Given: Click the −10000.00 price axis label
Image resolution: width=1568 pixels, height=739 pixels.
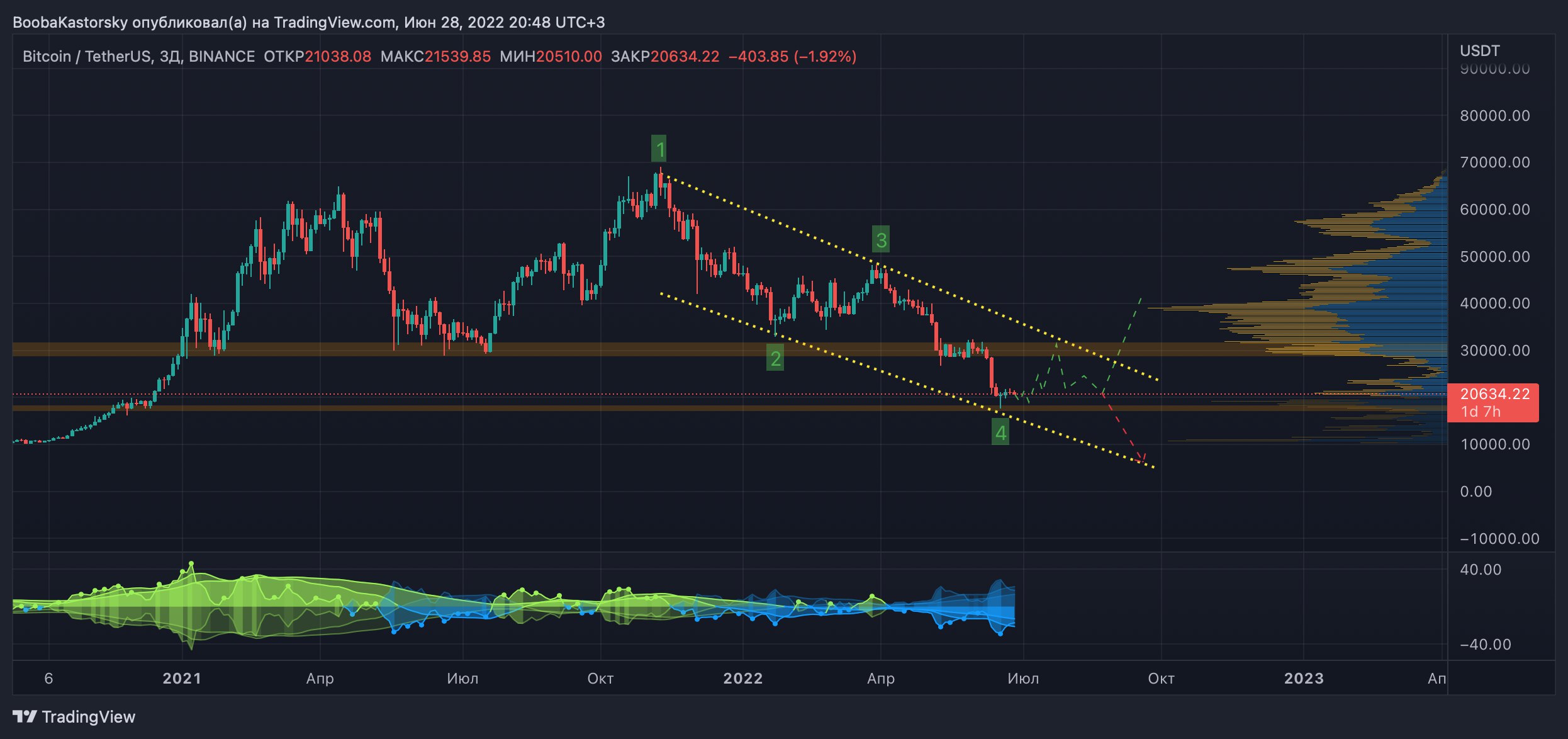Looking at the screenshot, I should coord(1499,539).
